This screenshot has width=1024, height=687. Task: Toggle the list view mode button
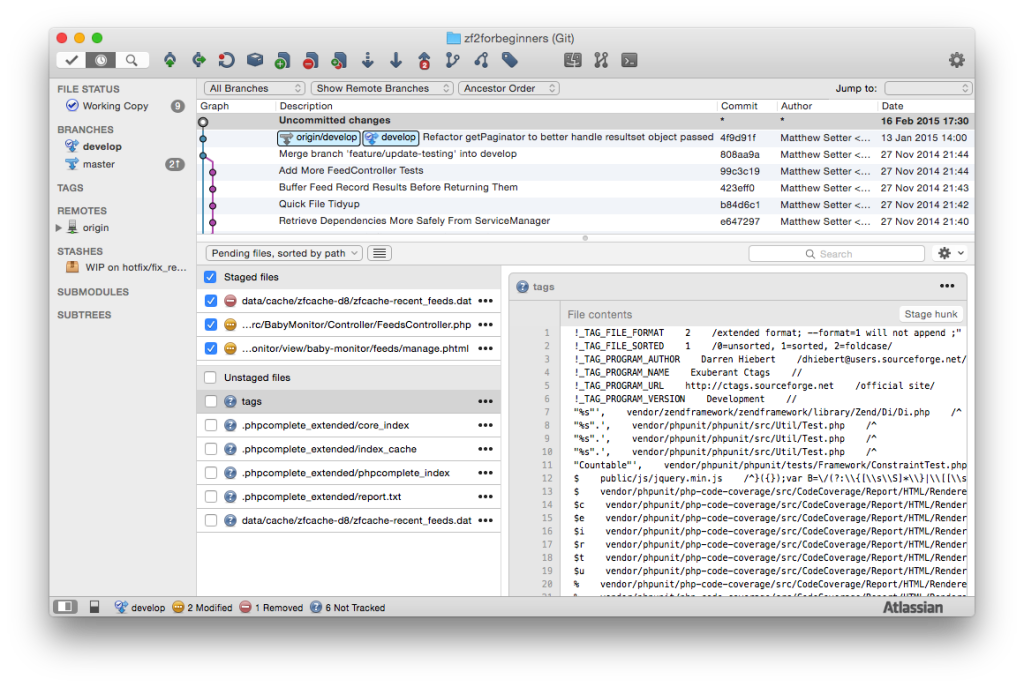coord(379,253)
